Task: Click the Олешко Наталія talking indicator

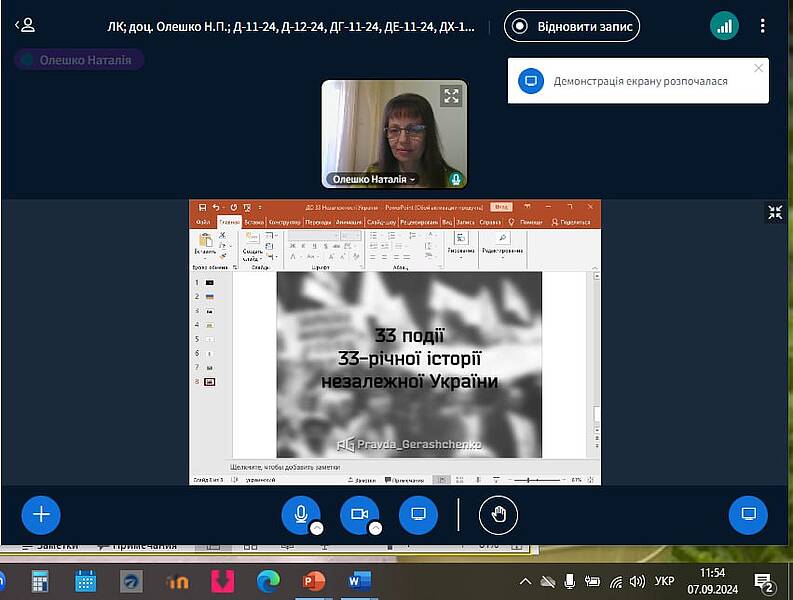Action: [x=80, y=60]
